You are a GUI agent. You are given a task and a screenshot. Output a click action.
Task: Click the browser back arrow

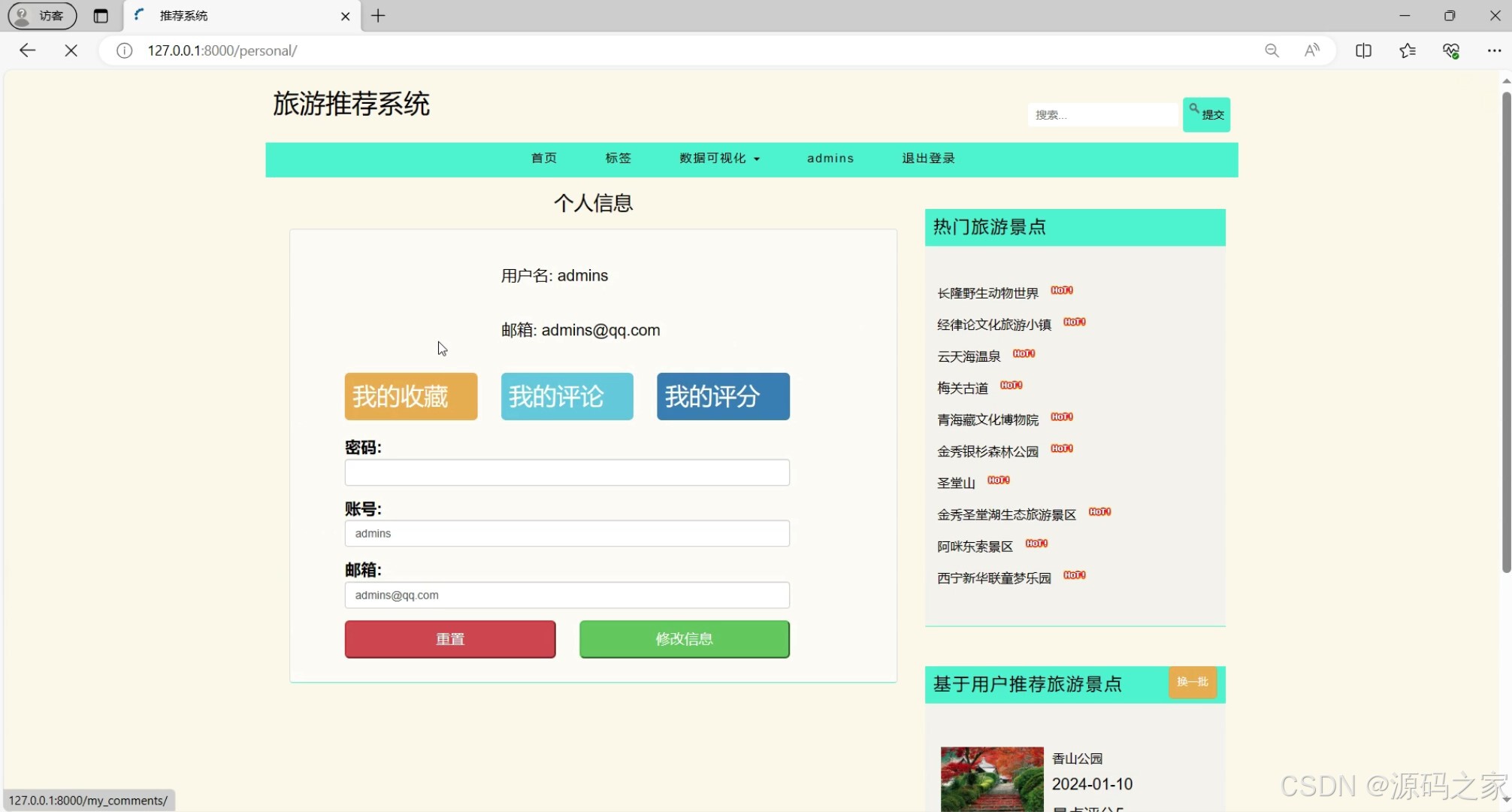tap(27, 50)
